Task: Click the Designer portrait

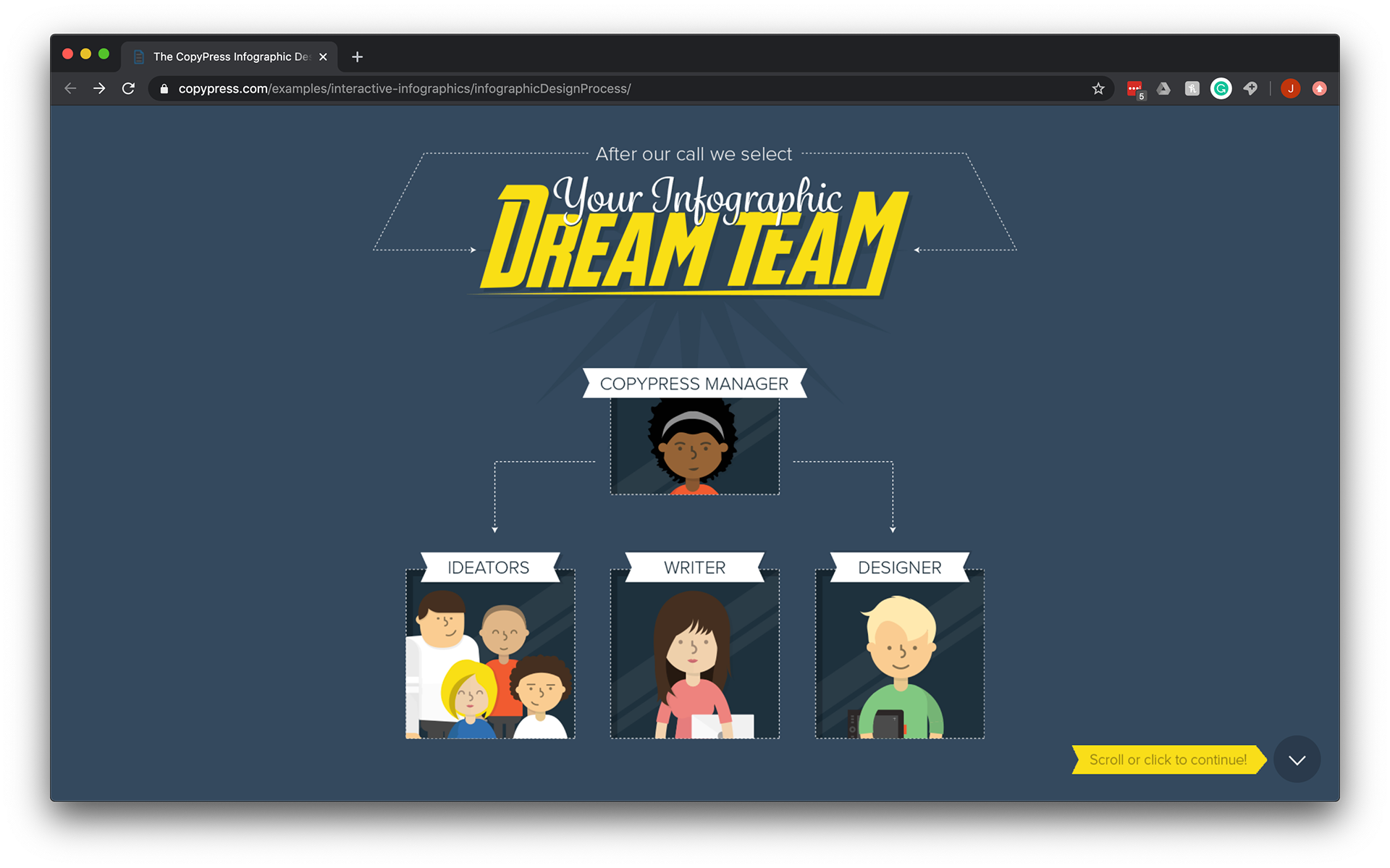Action: pos(899,654)
